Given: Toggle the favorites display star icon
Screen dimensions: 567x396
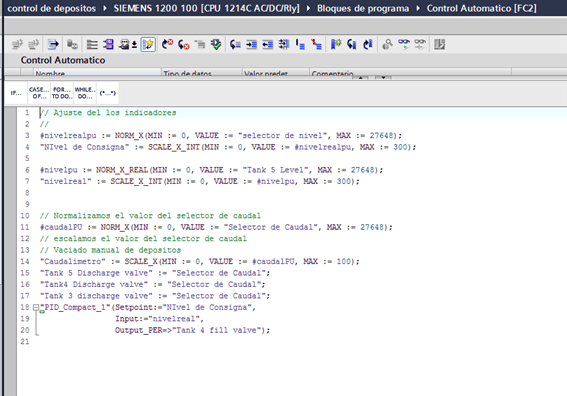Looking at the screenshot, I should [148, 44].
